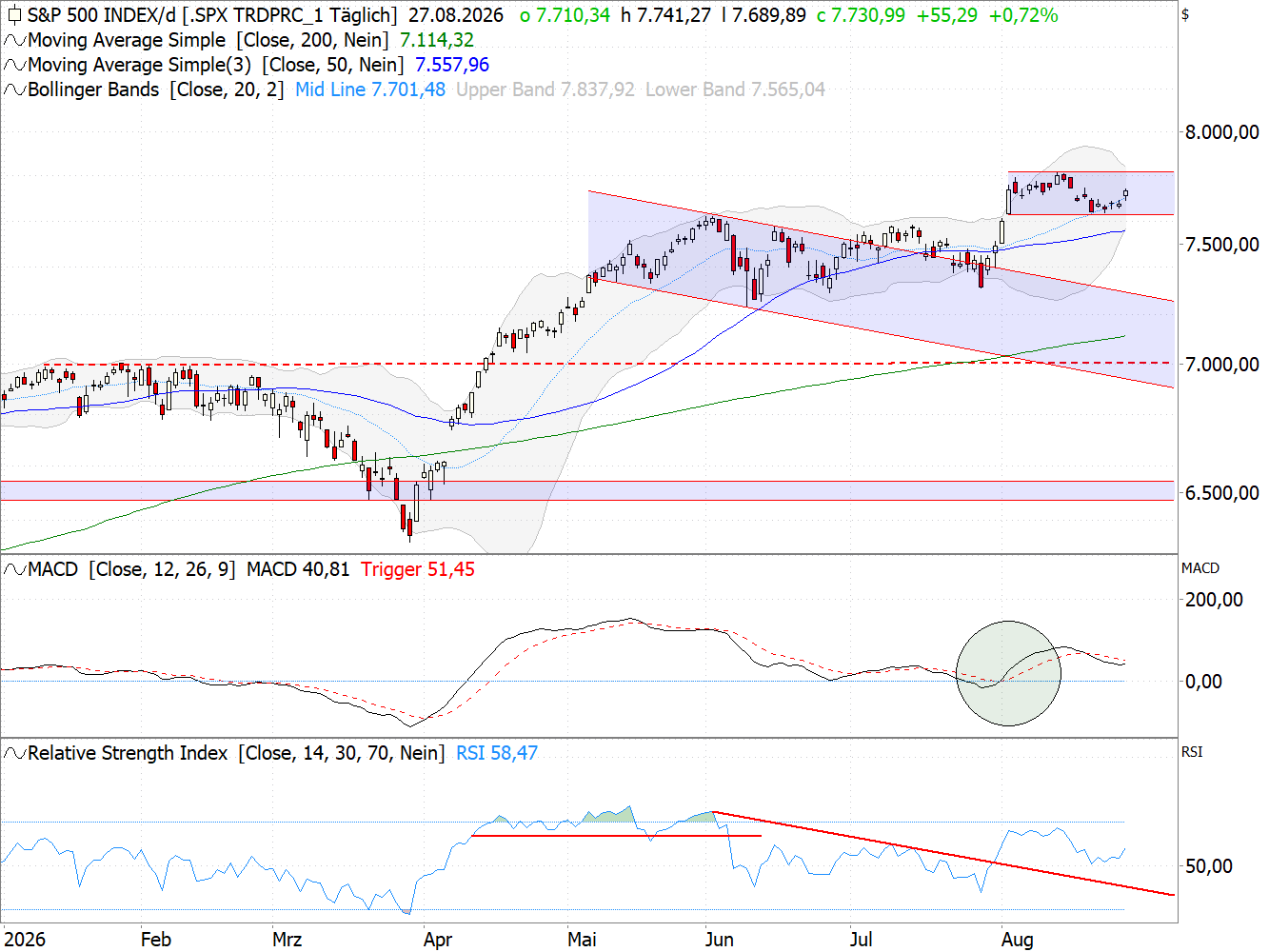Click the low value l 7.689,89
Viewport: 1269px width, 952px height.
point(763,15)
